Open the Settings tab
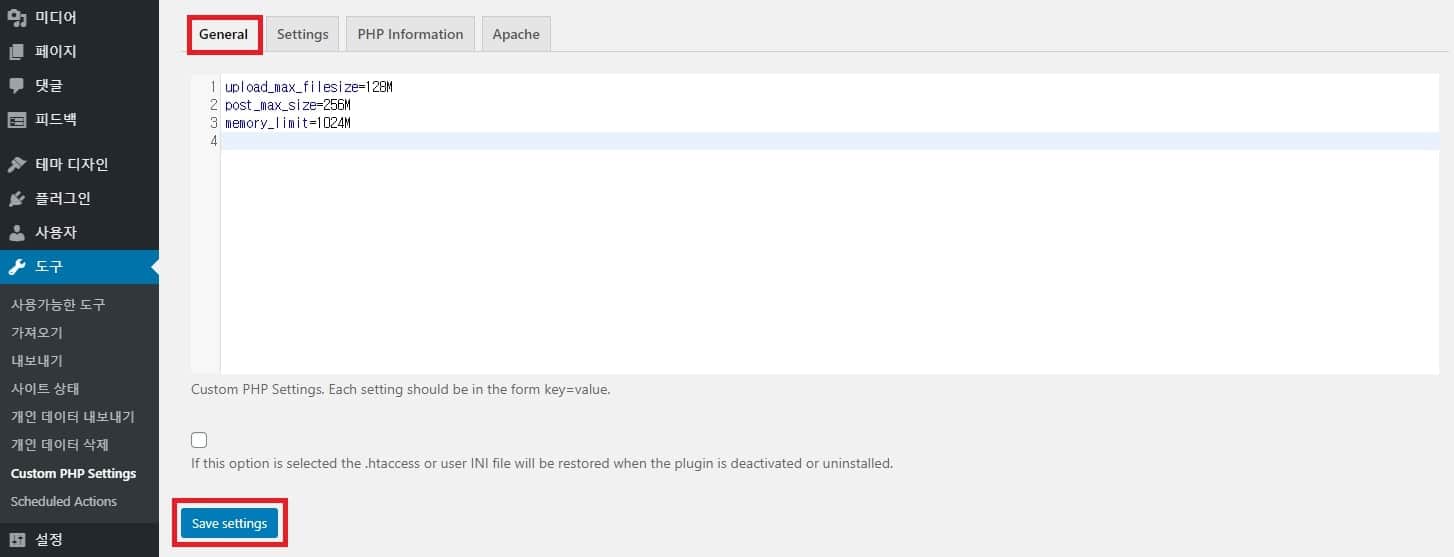Image resolution: width=1454 pixels, height=557 pixels. (302, 34)
